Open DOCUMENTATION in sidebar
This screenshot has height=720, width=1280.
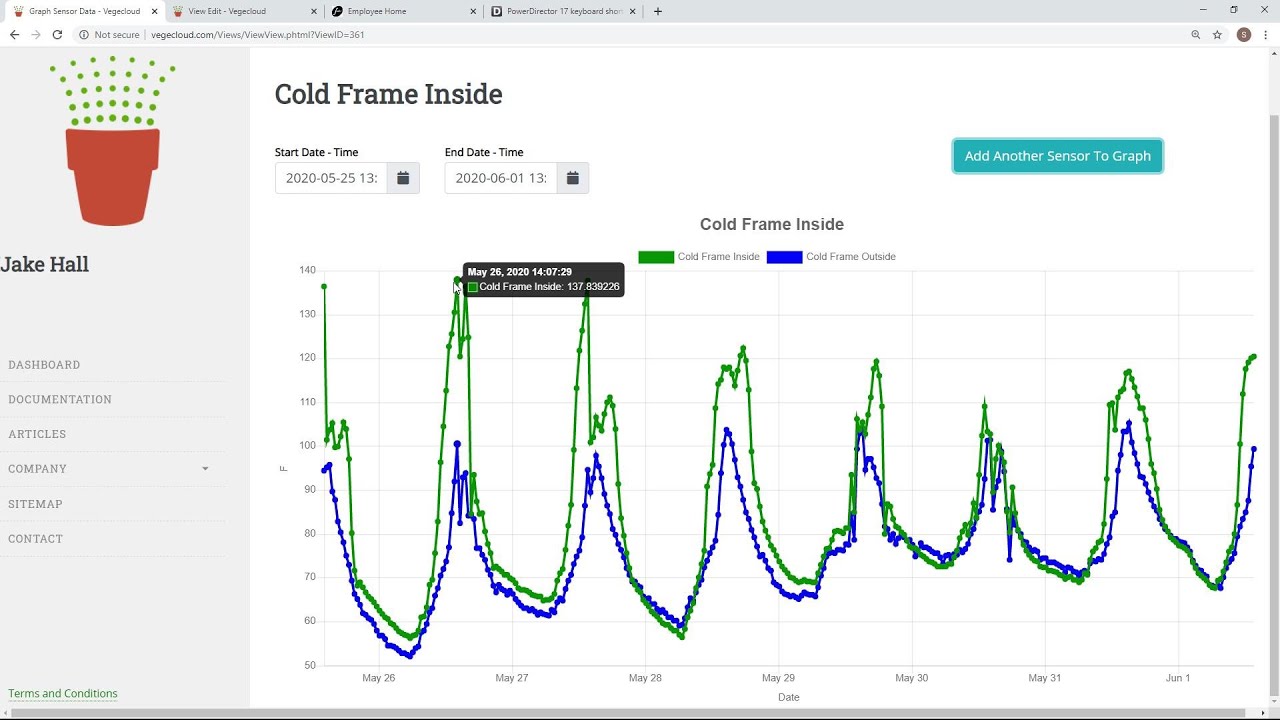pos(60,399)
